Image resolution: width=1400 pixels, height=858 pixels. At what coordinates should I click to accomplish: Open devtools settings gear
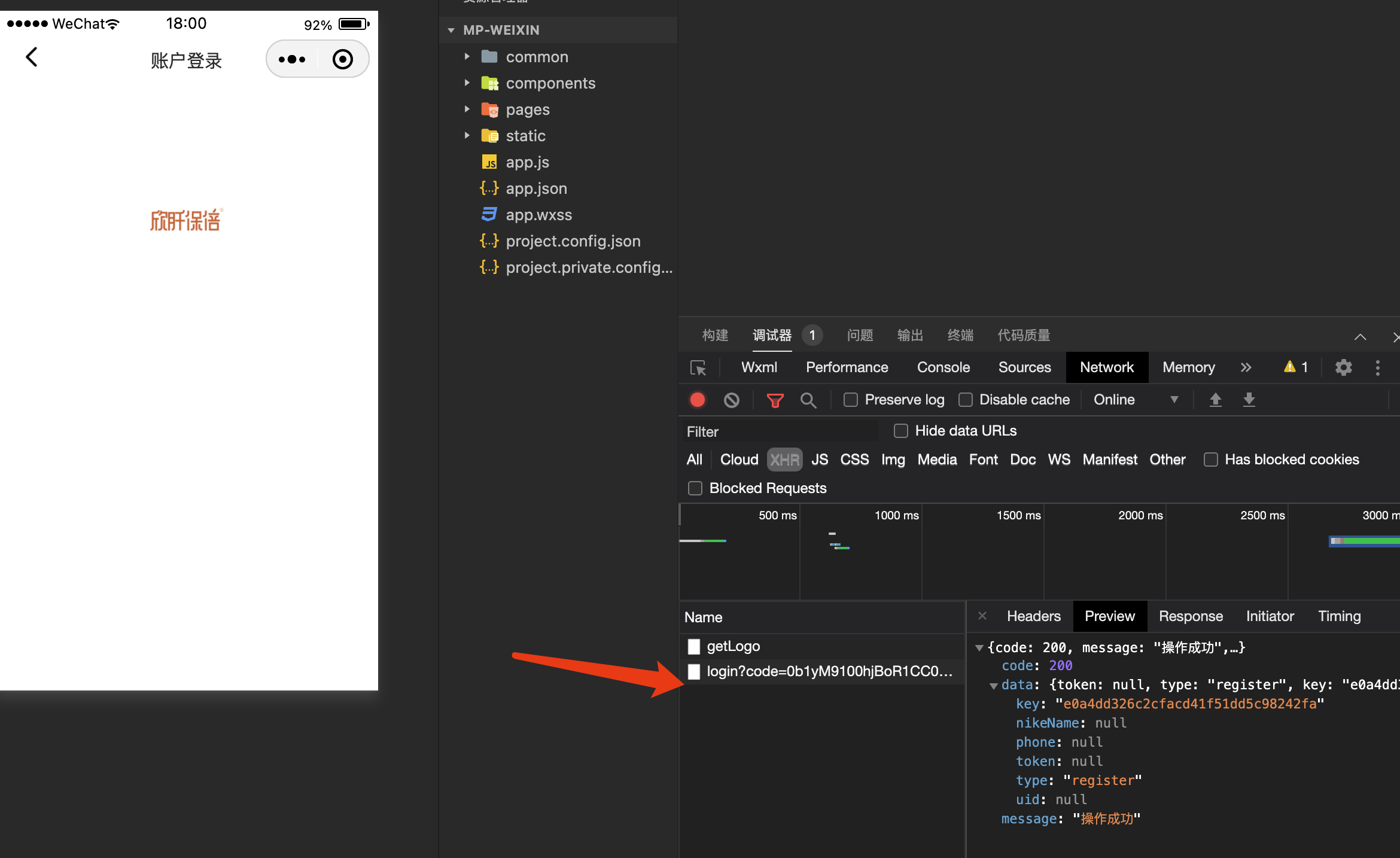(x=1343, y=367)
